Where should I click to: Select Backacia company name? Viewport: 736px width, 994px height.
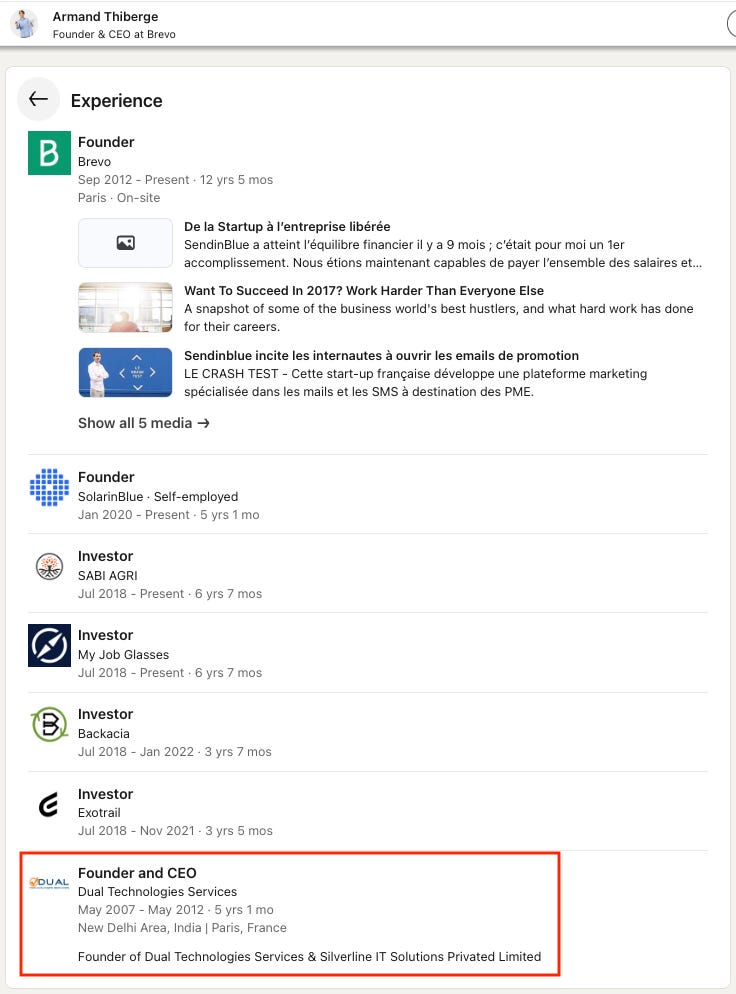click(x=104, y=733)
